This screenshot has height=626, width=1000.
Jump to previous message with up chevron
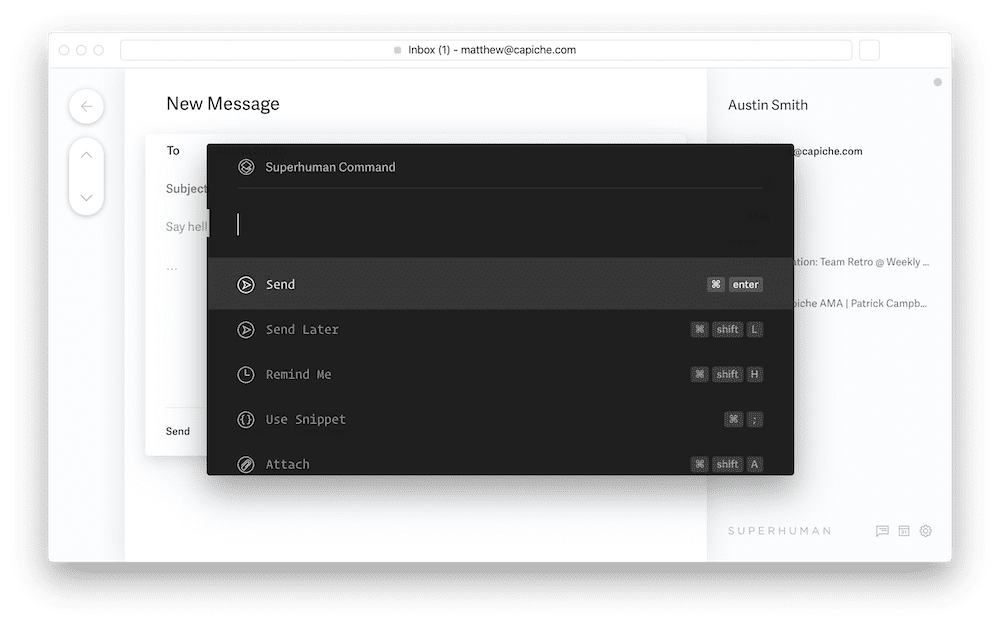pyautogui.click(x=86, y=155)
